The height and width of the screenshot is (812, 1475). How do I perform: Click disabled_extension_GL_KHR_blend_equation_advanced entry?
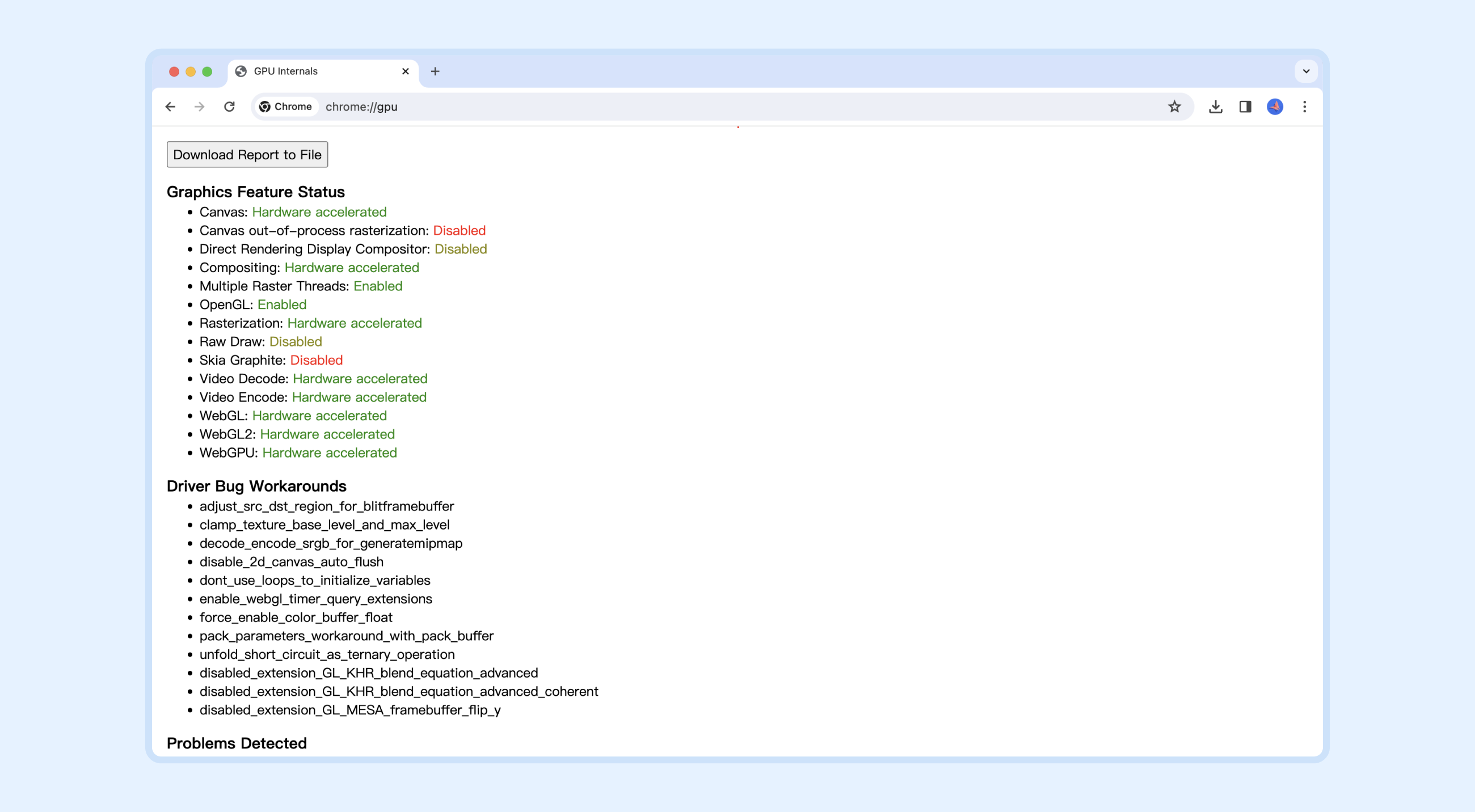pyautogui.click(x=369, y=673)
